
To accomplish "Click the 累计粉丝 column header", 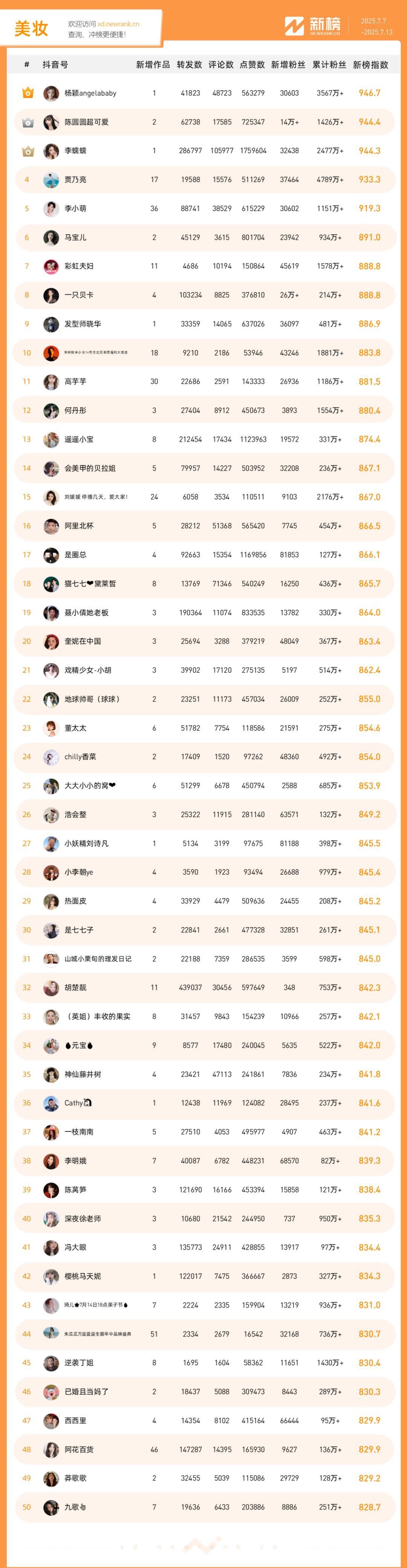I will 329,65.
